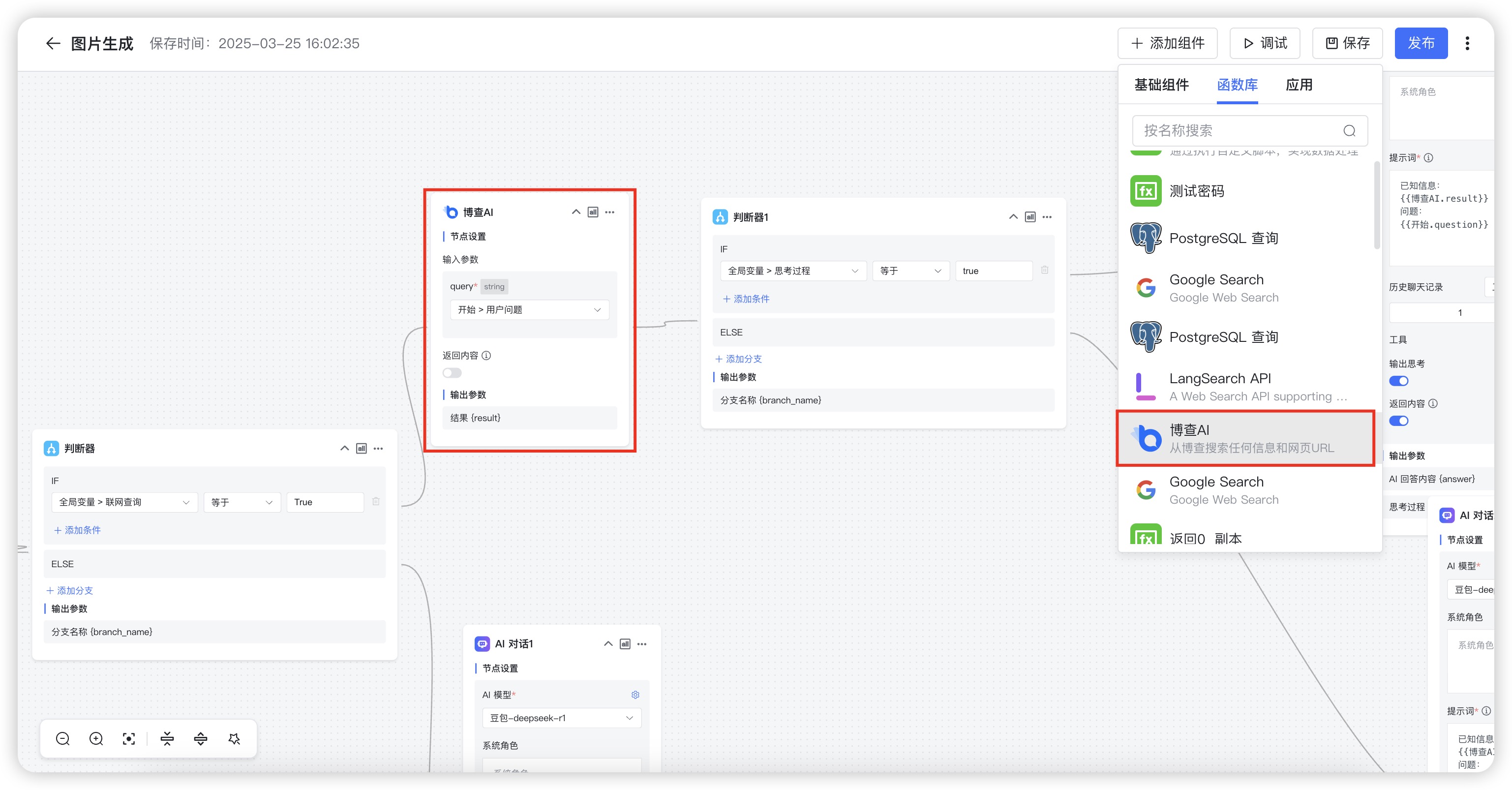The height and width of the screenshot is (790, 1512).
Task: Click the fit-to-view canvas icon
Action: [129, 738]
